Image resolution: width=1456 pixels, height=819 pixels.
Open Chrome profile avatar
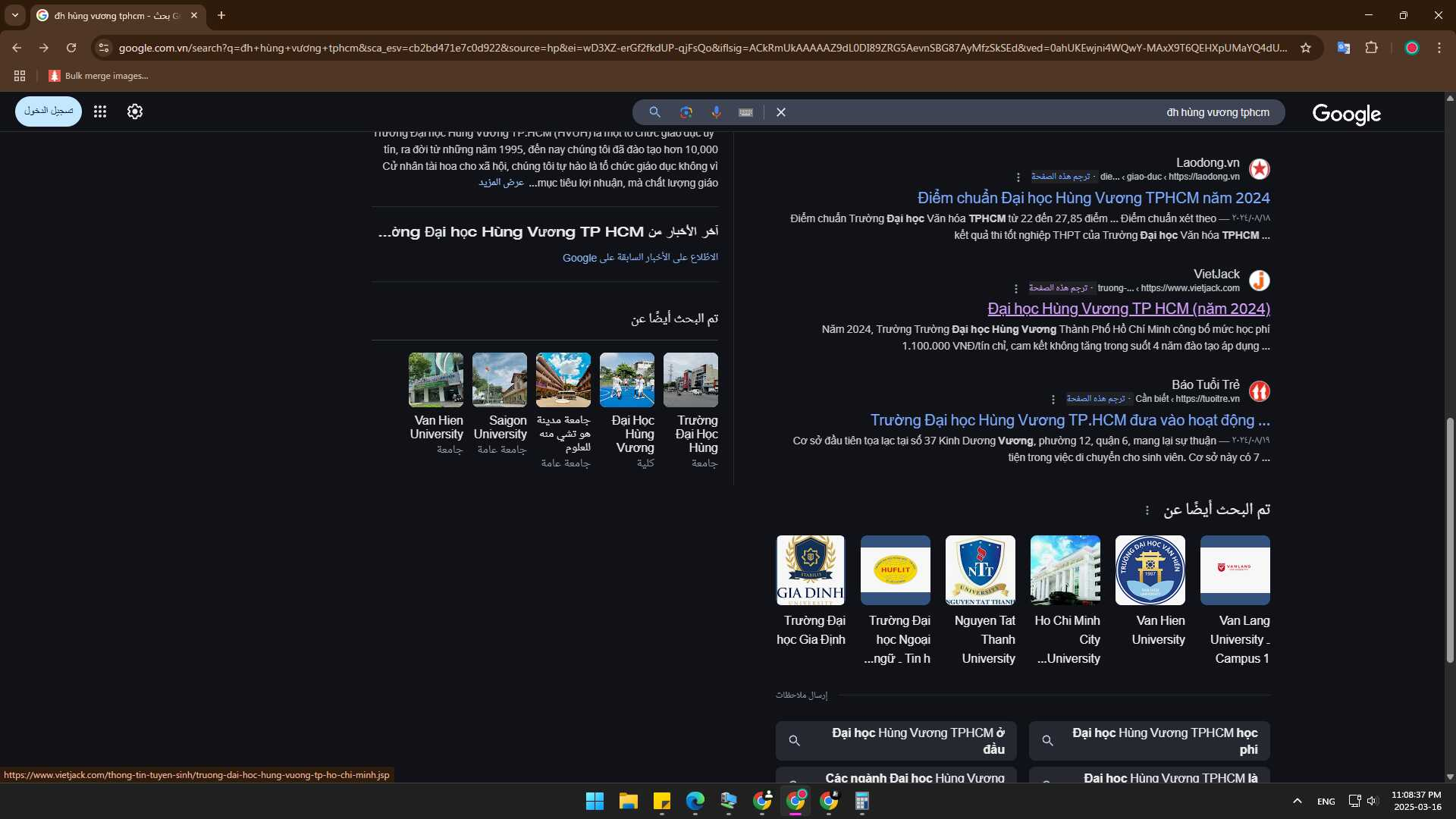[x=1412, y=48]
